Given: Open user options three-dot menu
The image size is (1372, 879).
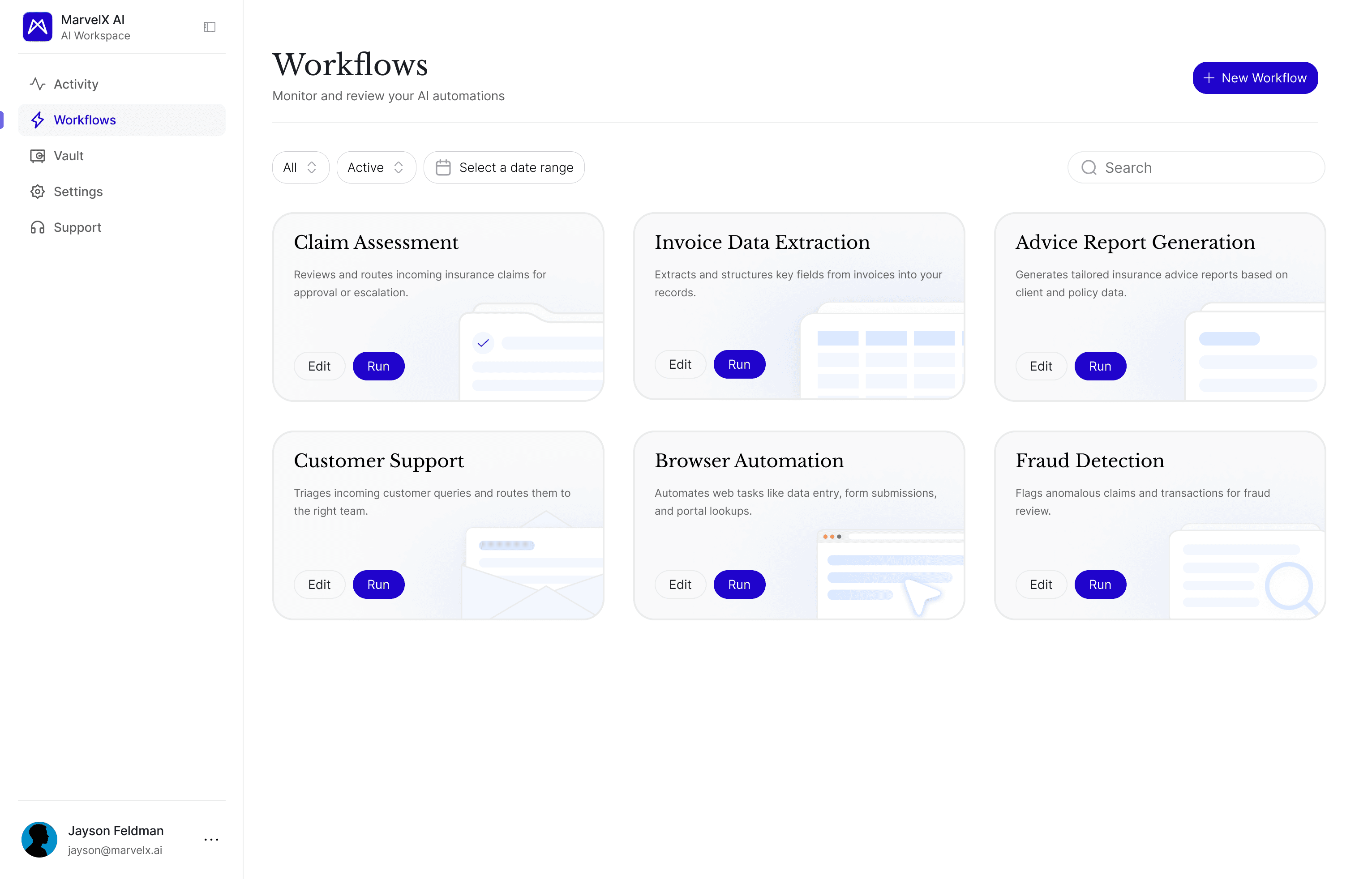Looking at the screenshot, I should pyautogui.click(x=211, y=840).
